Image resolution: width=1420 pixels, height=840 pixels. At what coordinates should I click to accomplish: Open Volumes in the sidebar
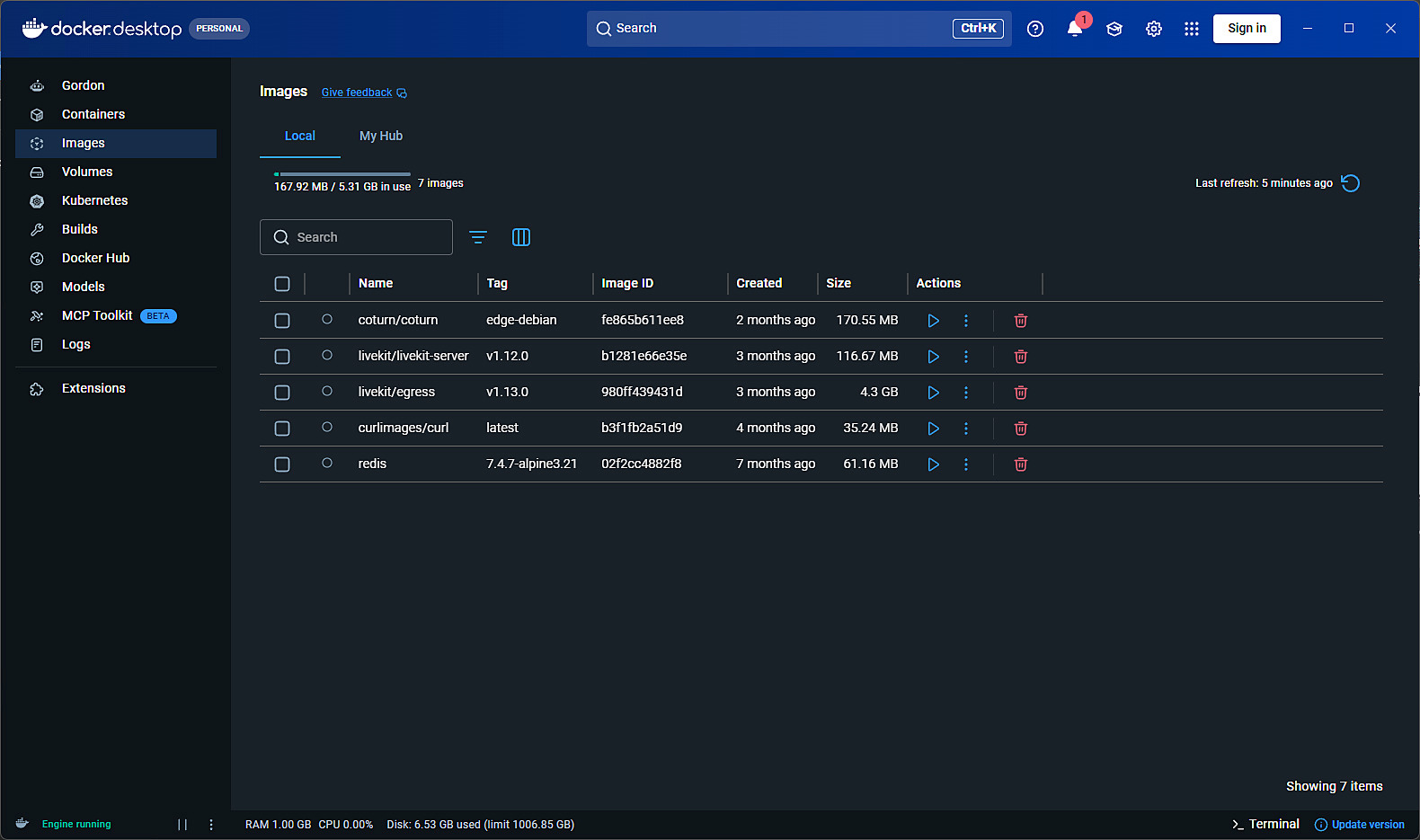116,172
